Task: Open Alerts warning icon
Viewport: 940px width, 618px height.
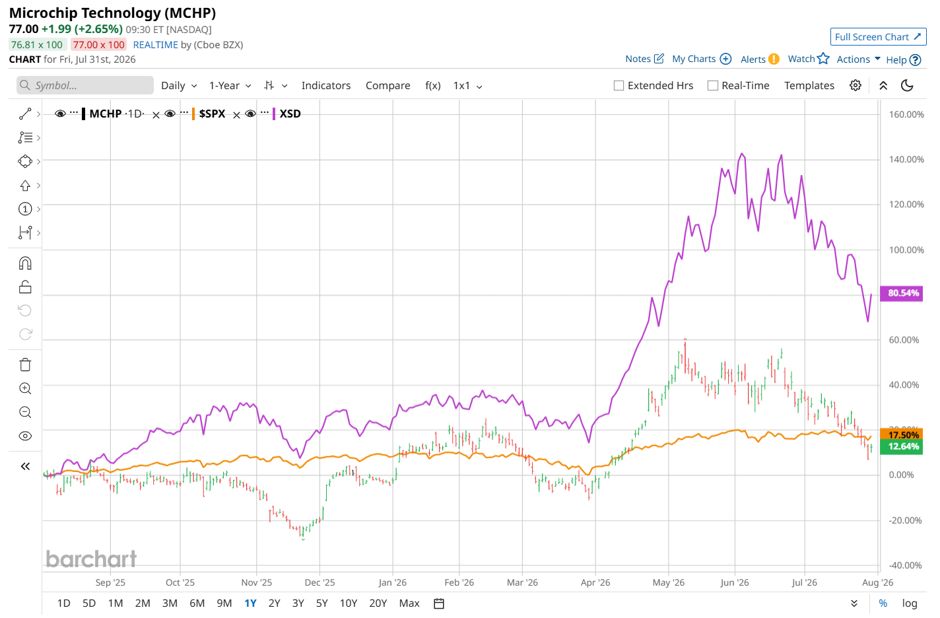Action: (x=773, y=59)
